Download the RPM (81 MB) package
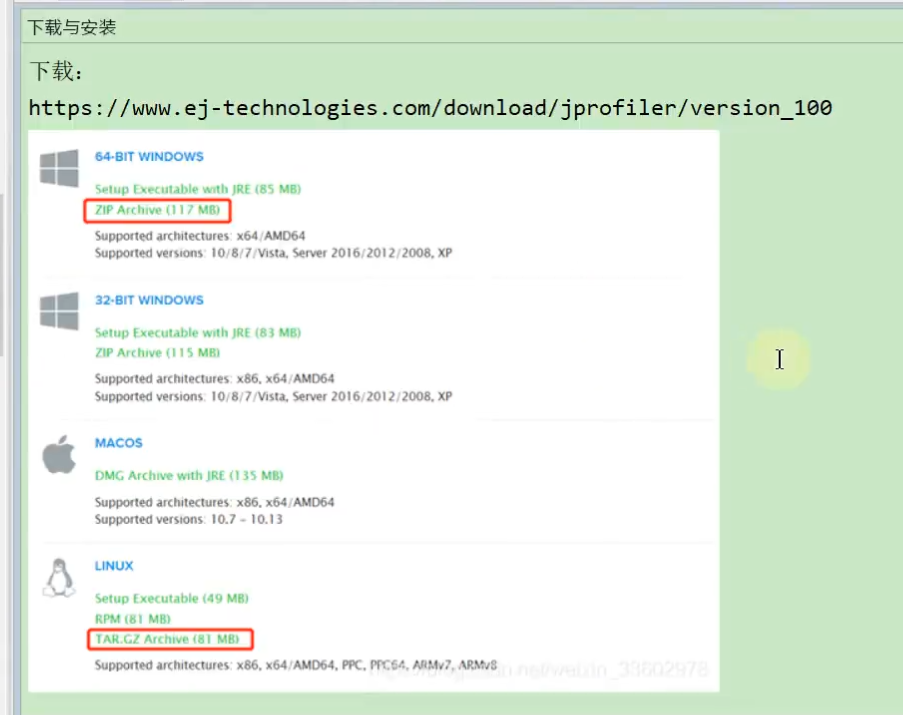Image resolution: width=903 pixels, height=715 pixels. (x=132, y=619)
